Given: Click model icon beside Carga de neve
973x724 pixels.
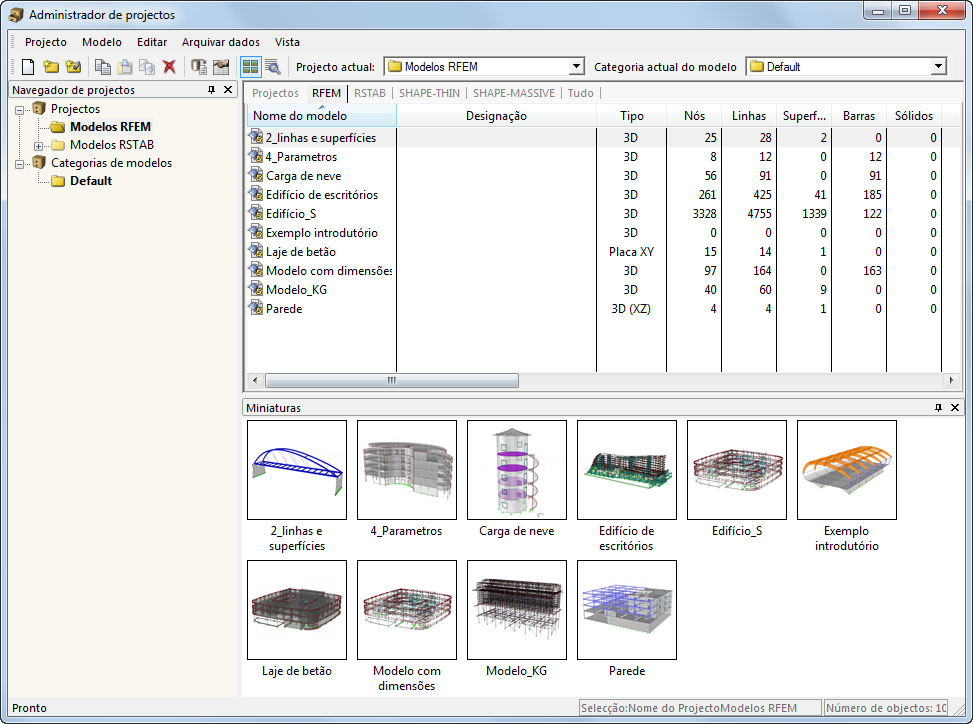Looking at the screenshot, I should pos(256,176).
